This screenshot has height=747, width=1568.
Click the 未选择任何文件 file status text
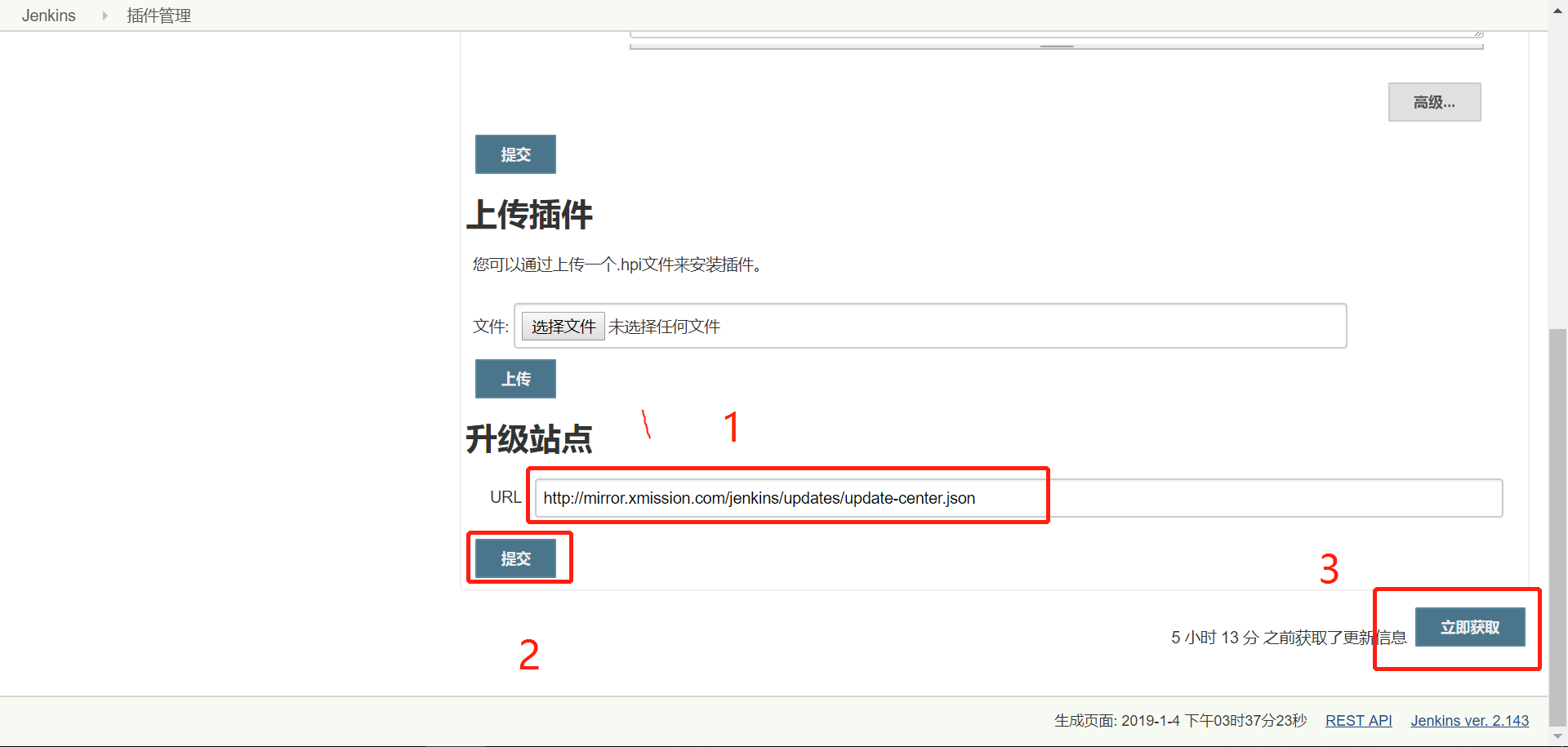click(x=664, y=327)
